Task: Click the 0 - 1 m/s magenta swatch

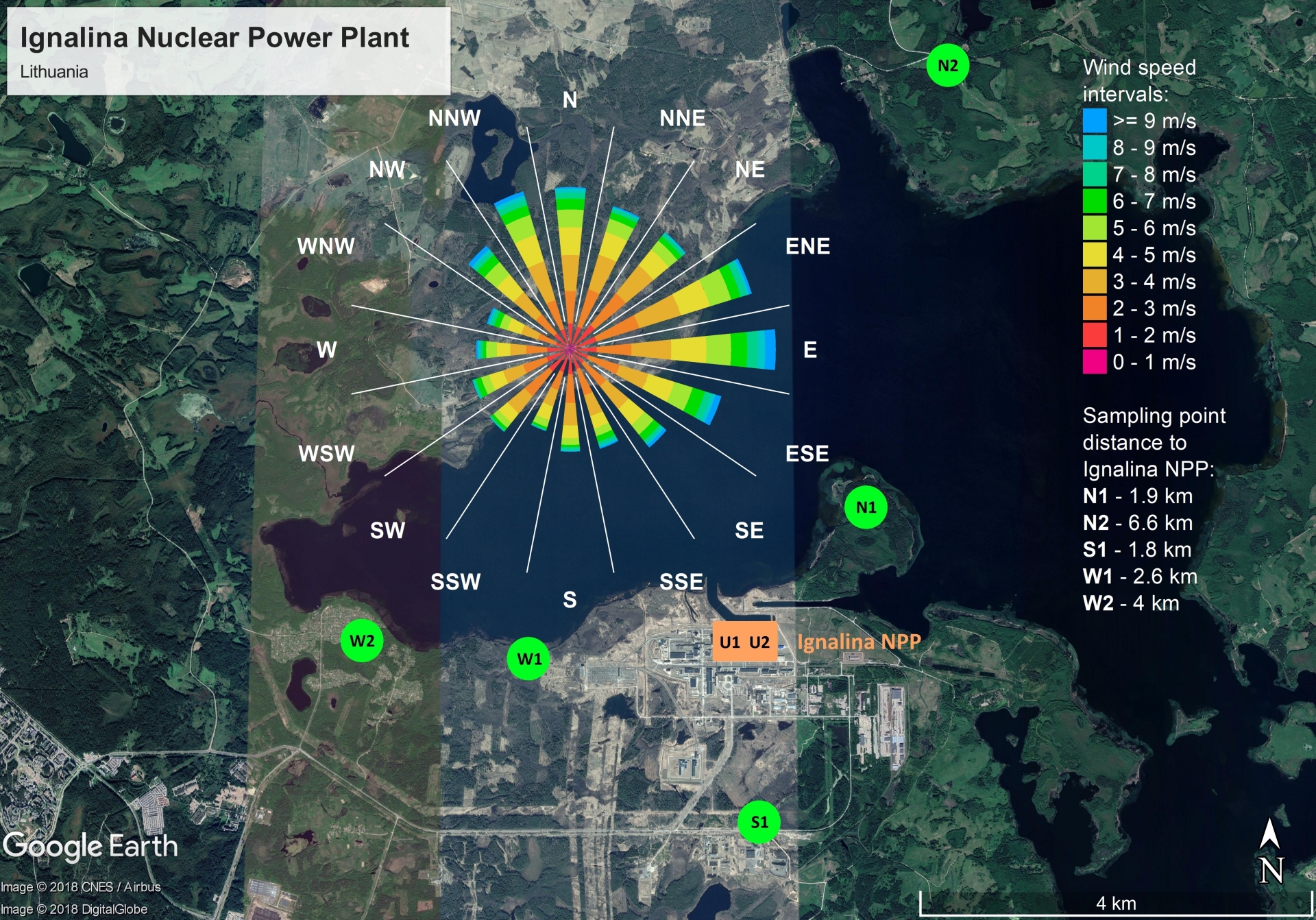Action: tap(1095, 362)
